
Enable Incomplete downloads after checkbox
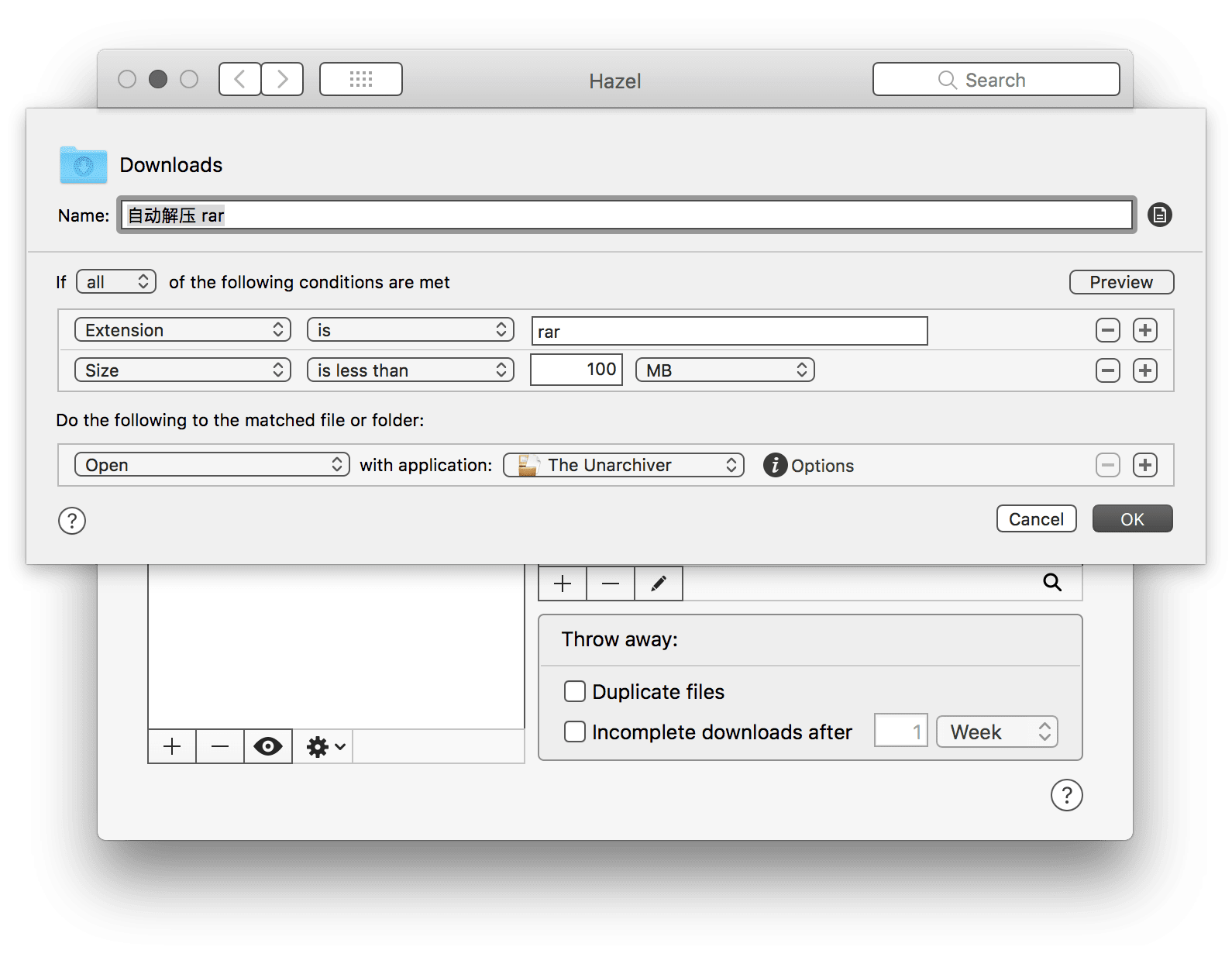pyautogui.click(x=575, y=732)
